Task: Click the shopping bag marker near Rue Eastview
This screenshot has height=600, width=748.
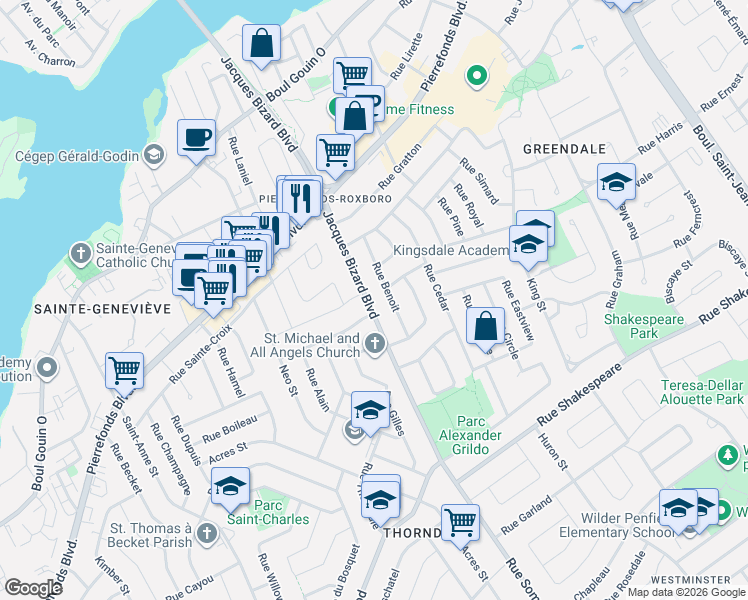Action: [x=486, y=326]
